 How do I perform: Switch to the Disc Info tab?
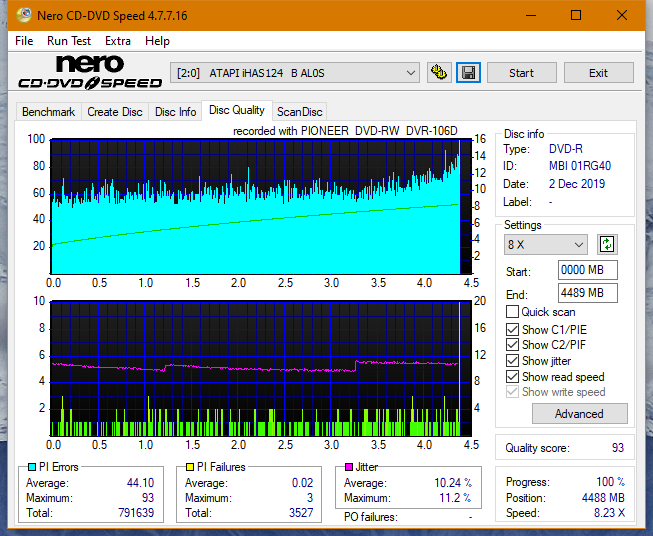[x=175, y=112]
